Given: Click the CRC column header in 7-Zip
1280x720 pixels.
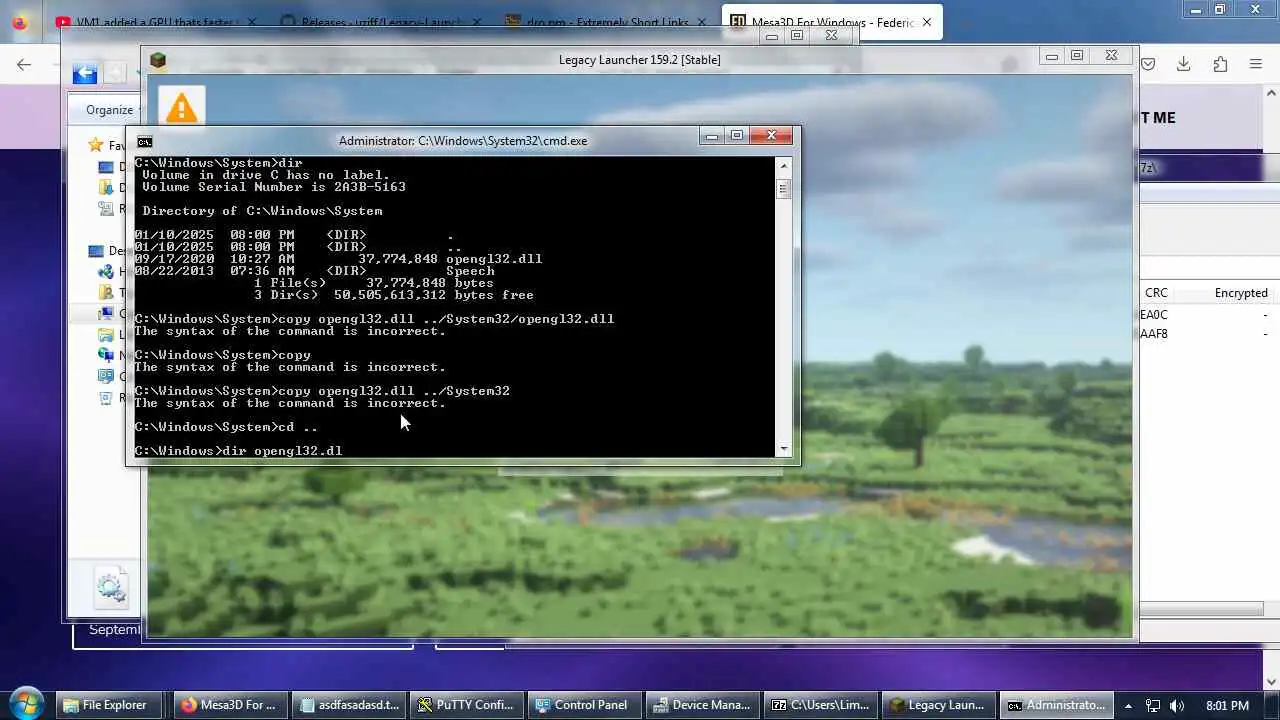Looking at the screenshot, I should pyautogui.click(x=1156, y=293).
